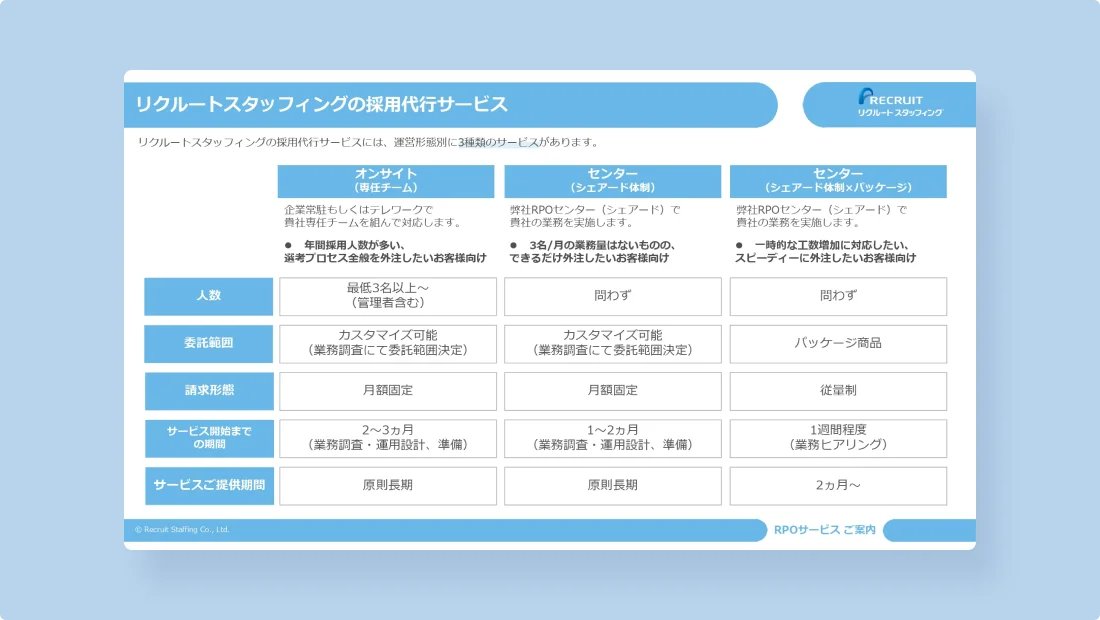Click the 最低3名以上～（管理者含む） cell

coord(387,296)
